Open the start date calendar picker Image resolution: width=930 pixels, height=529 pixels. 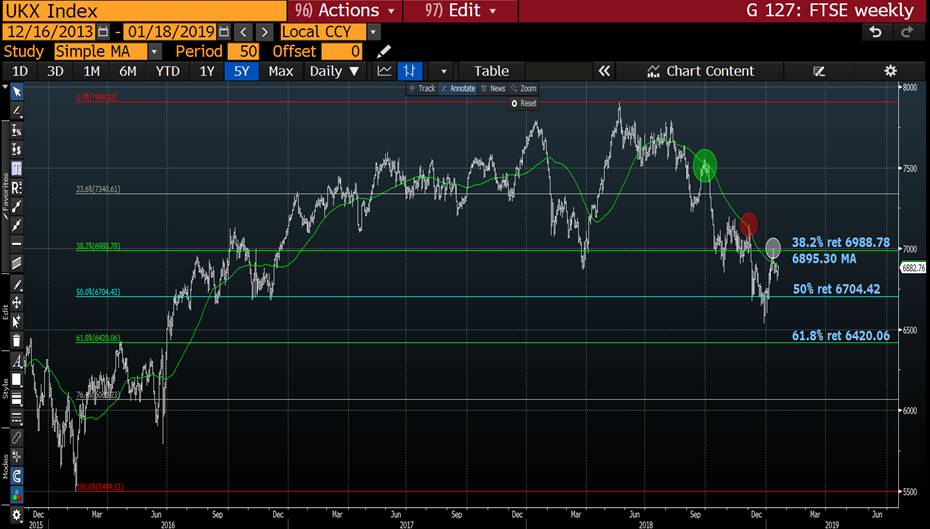pyautogui.click(x=103, y=31)
